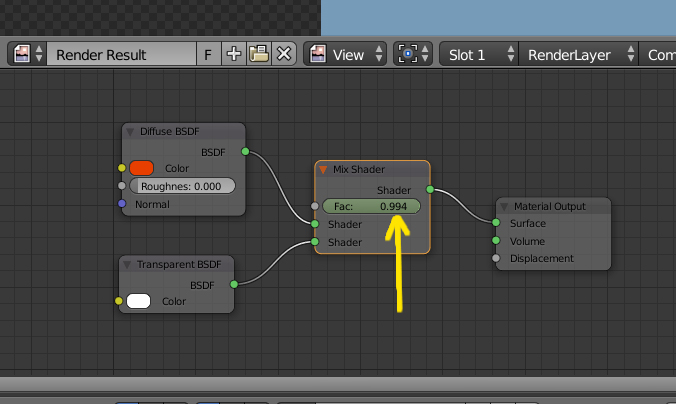Click the Fac 0.994 slider
The width and height of the screenshot is (676, 404).
(371, 206)
